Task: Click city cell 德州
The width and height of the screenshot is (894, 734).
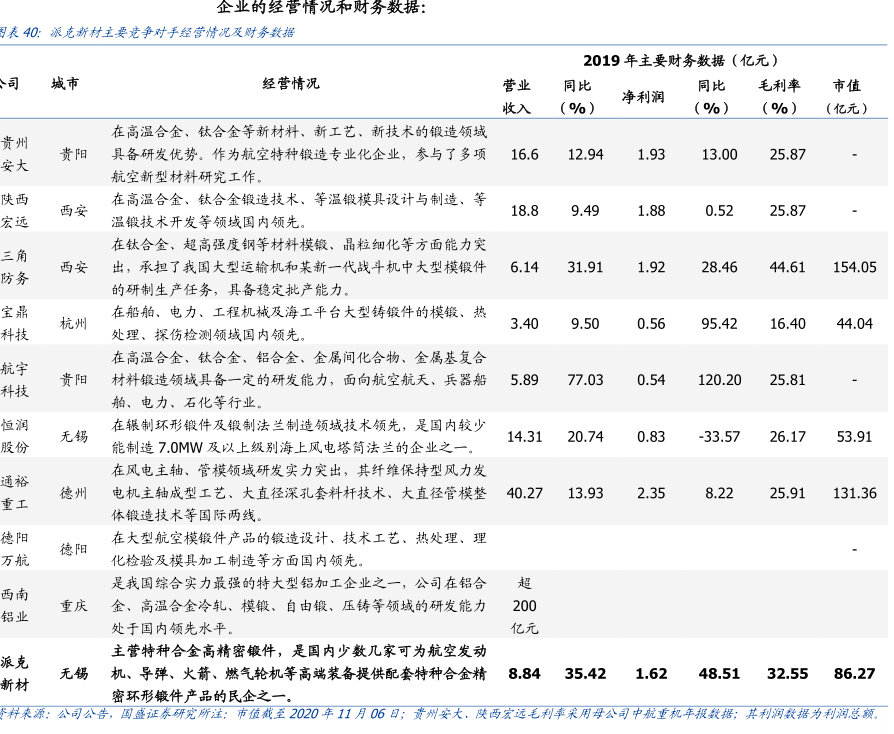Action: (74, 493)
